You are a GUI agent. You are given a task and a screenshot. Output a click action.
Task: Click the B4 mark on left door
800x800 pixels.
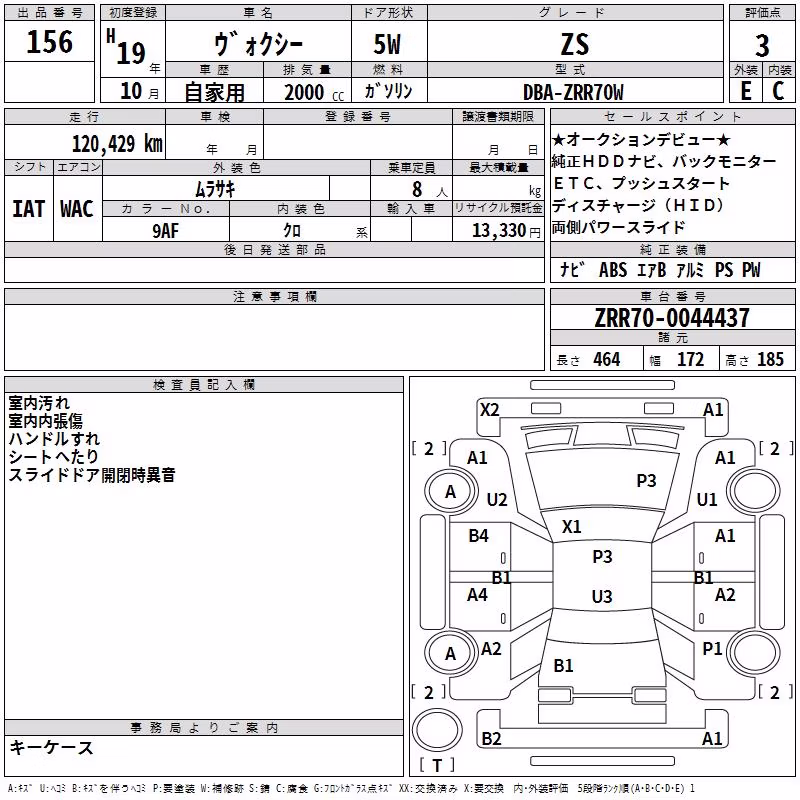[x=479, y=536]
